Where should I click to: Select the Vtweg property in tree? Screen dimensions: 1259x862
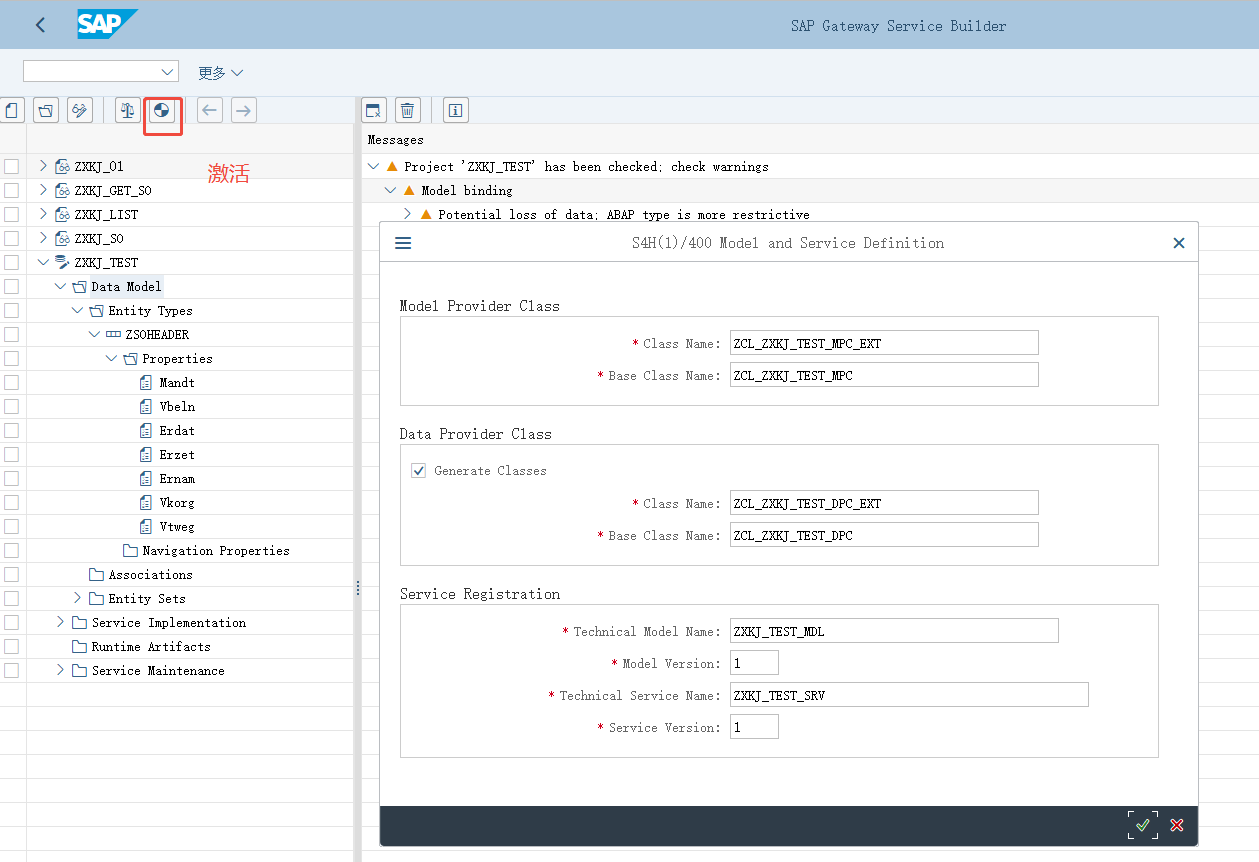point(177,526)
